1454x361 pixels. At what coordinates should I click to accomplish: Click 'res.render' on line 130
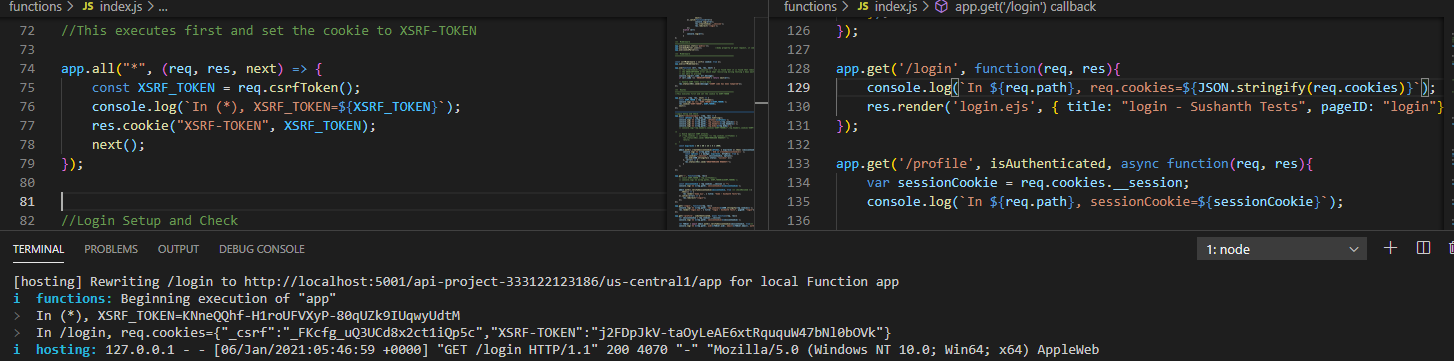(906, 107)
